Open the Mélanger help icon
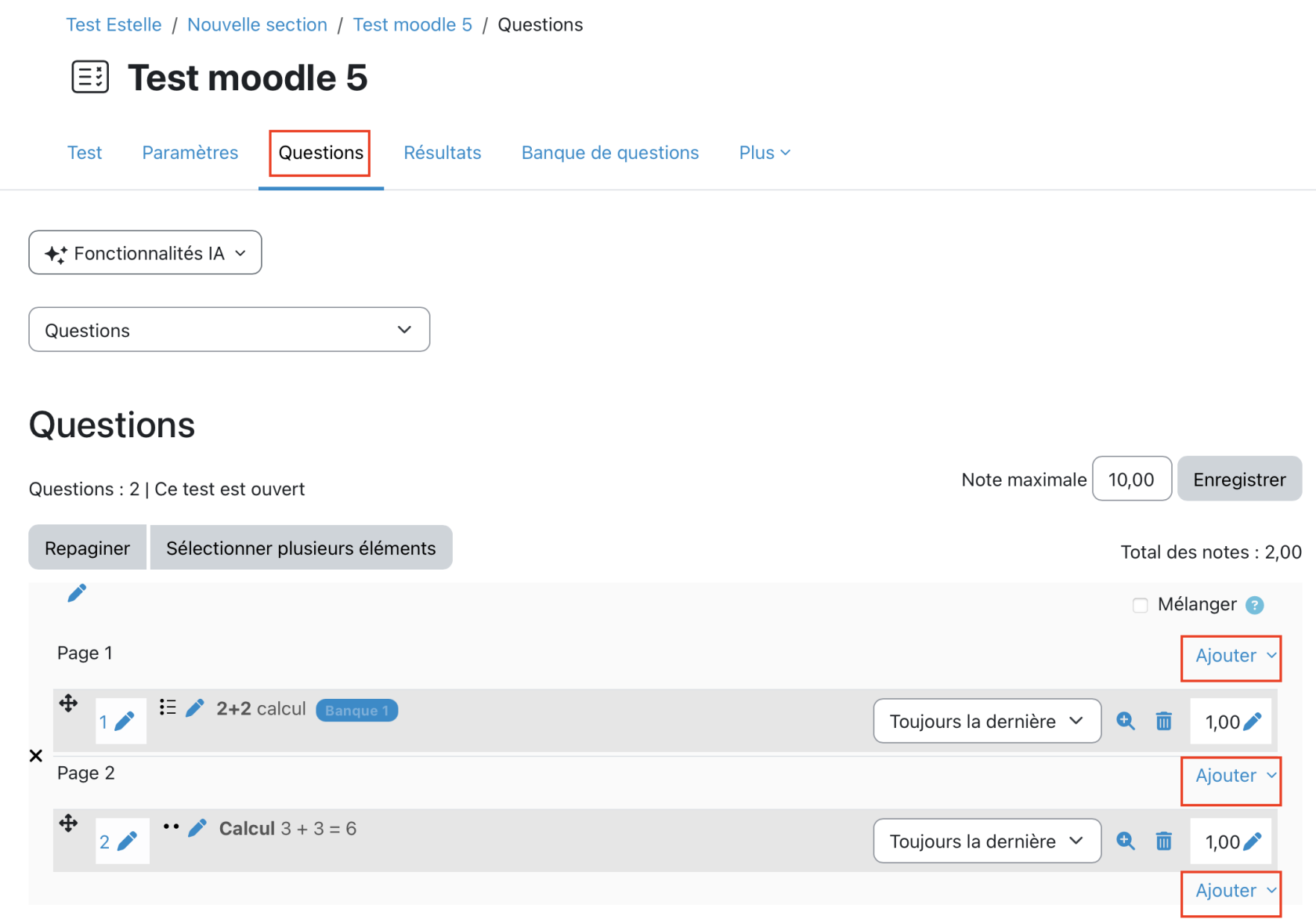1316x919 pixels. [1254, 605]
